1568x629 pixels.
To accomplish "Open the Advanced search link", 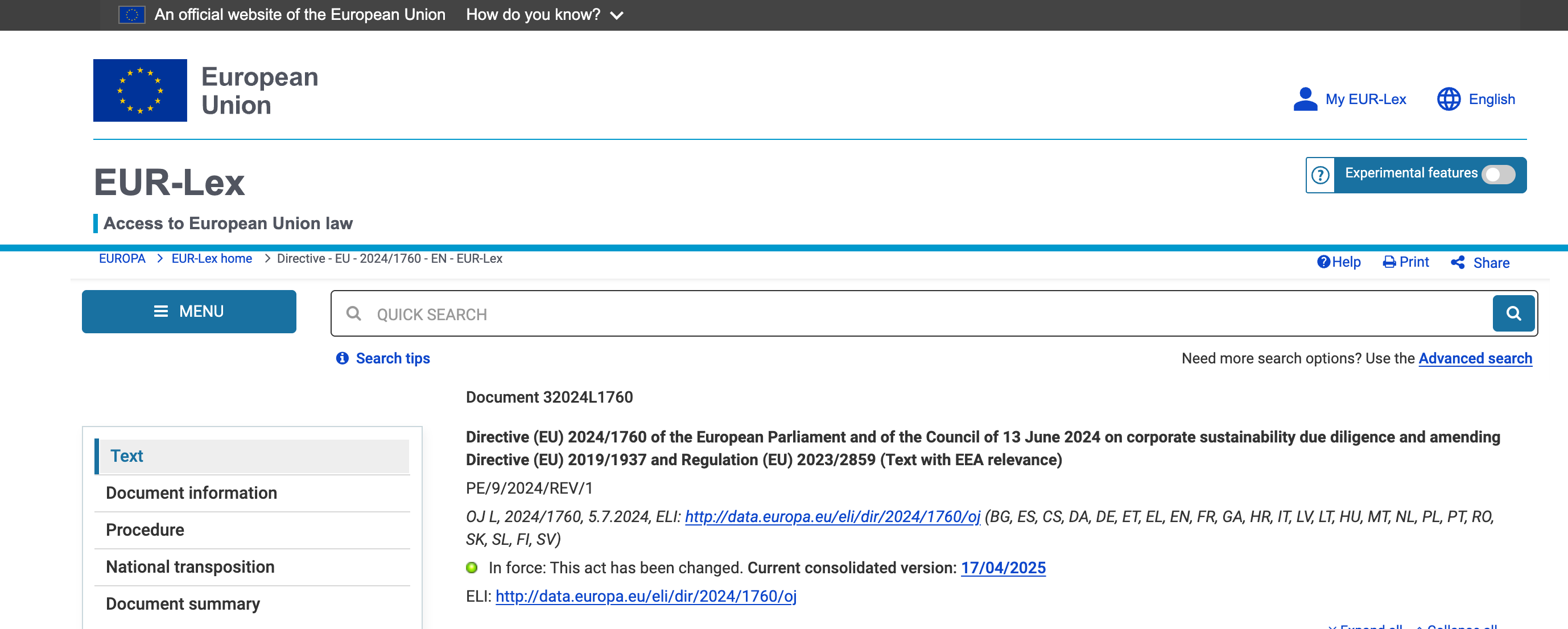I will [1475, 358].
